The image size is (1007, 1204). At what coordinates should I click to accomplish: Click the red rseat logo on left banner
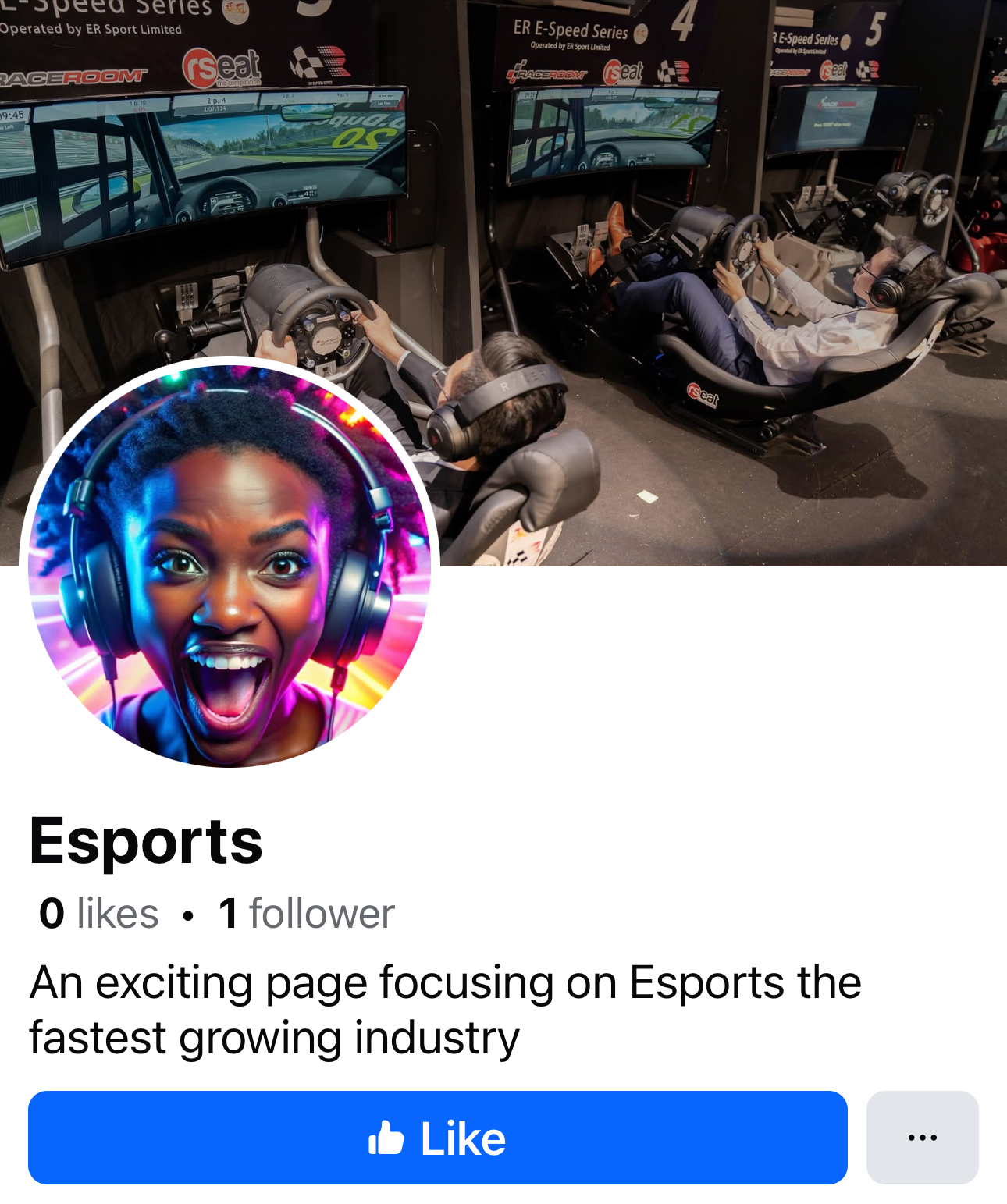click(x=221, y=68)
